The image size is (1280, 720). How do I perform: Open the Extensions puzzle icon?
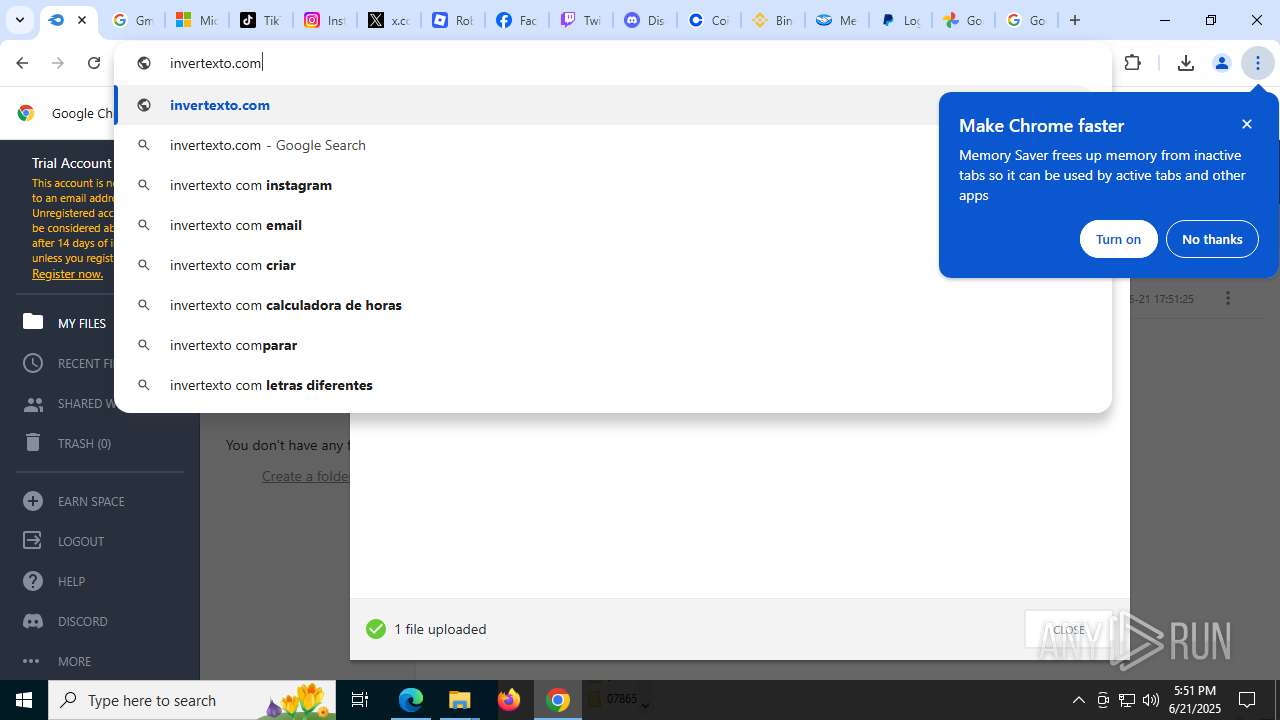click(x=1133, y=63)
